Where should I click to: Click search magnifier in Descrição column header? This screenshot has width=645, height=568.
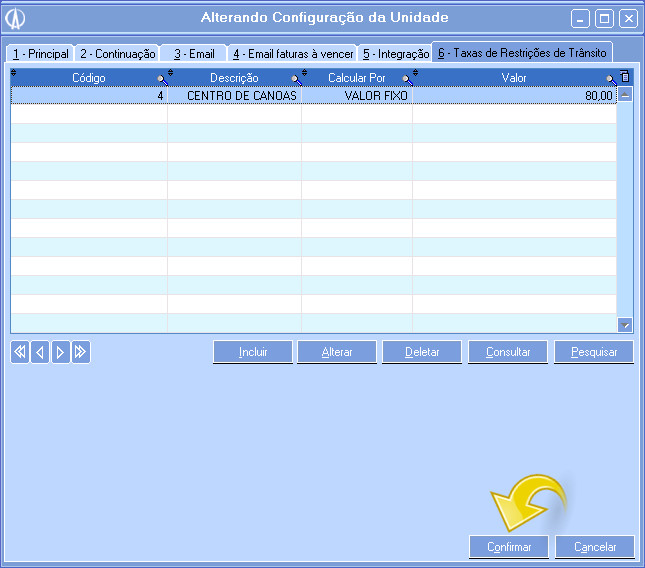[x=297, y=79]
